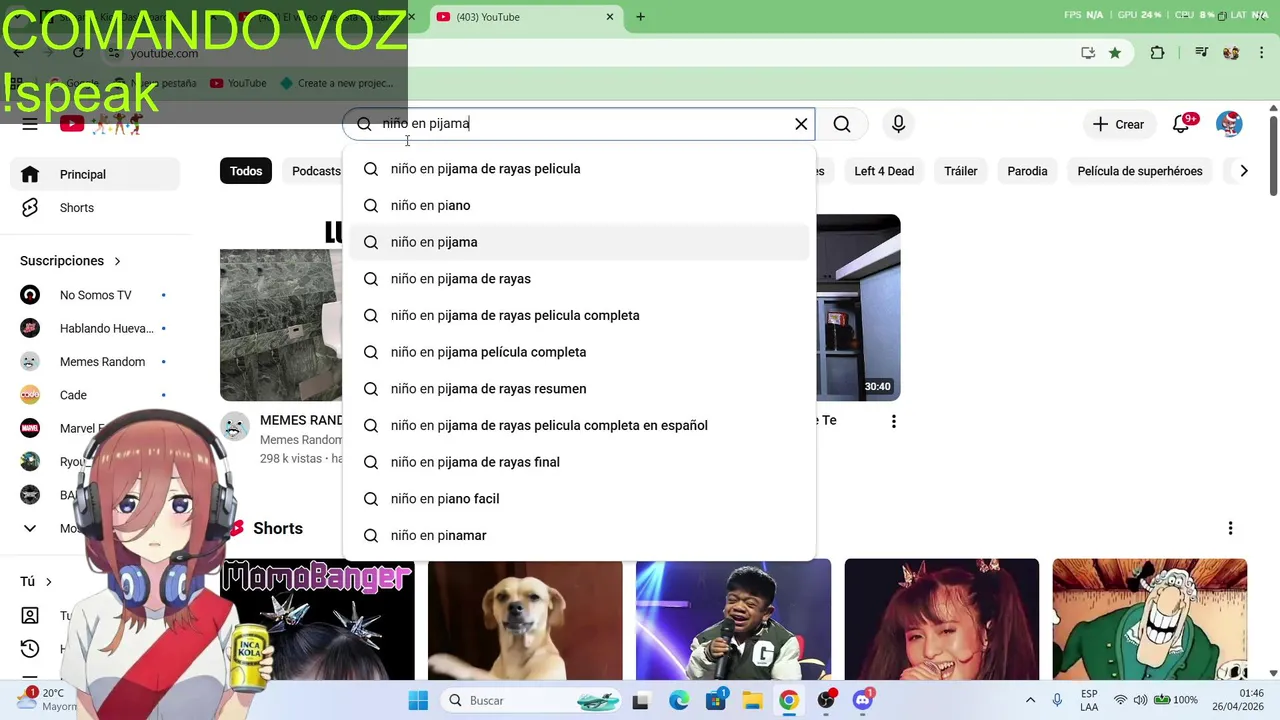Open the browser extensions puzzle icon
Image resolution: width=1280 pixels, height=720 pixels.
tap(1158, 53)
